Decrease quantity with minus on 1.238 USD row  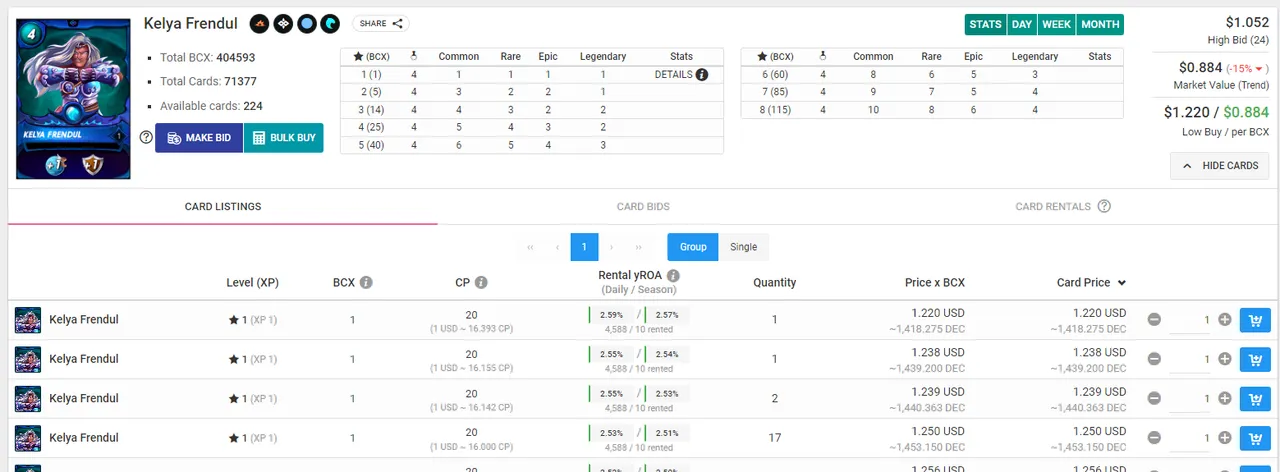(1154, 359)
